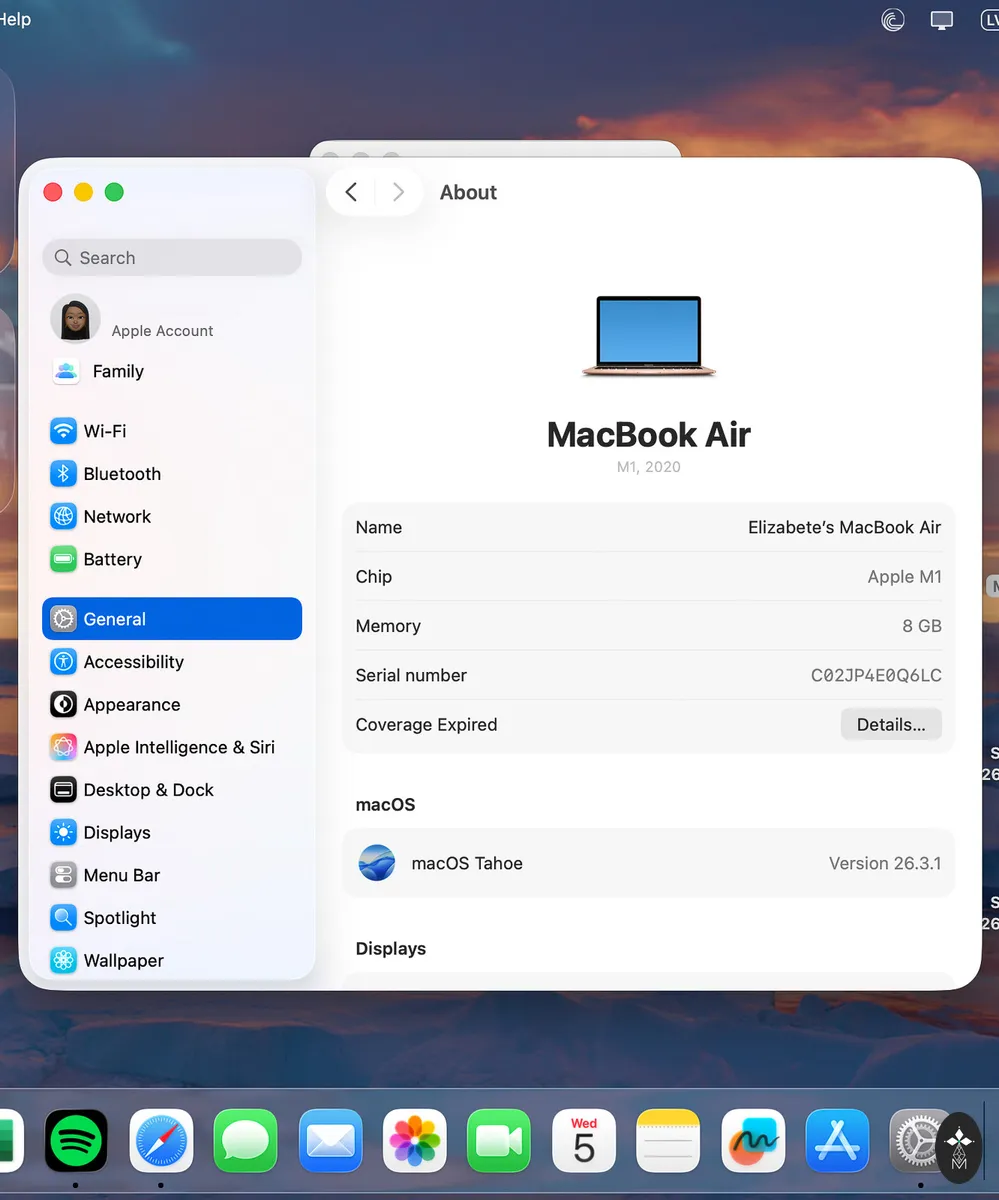The image size is (999, 1200).
Task: Click the macOS Tahoe label
Action: point(467,863)
